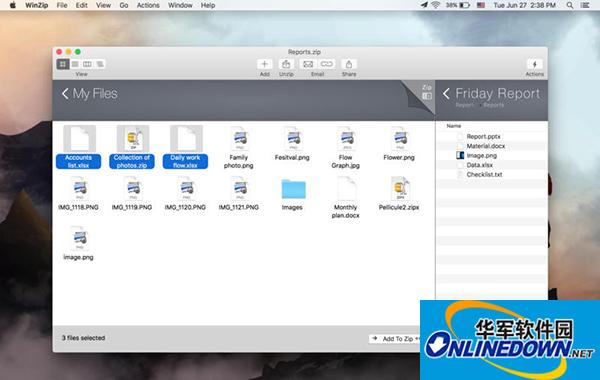Switch to cover flow view

[x=100, y=64]
